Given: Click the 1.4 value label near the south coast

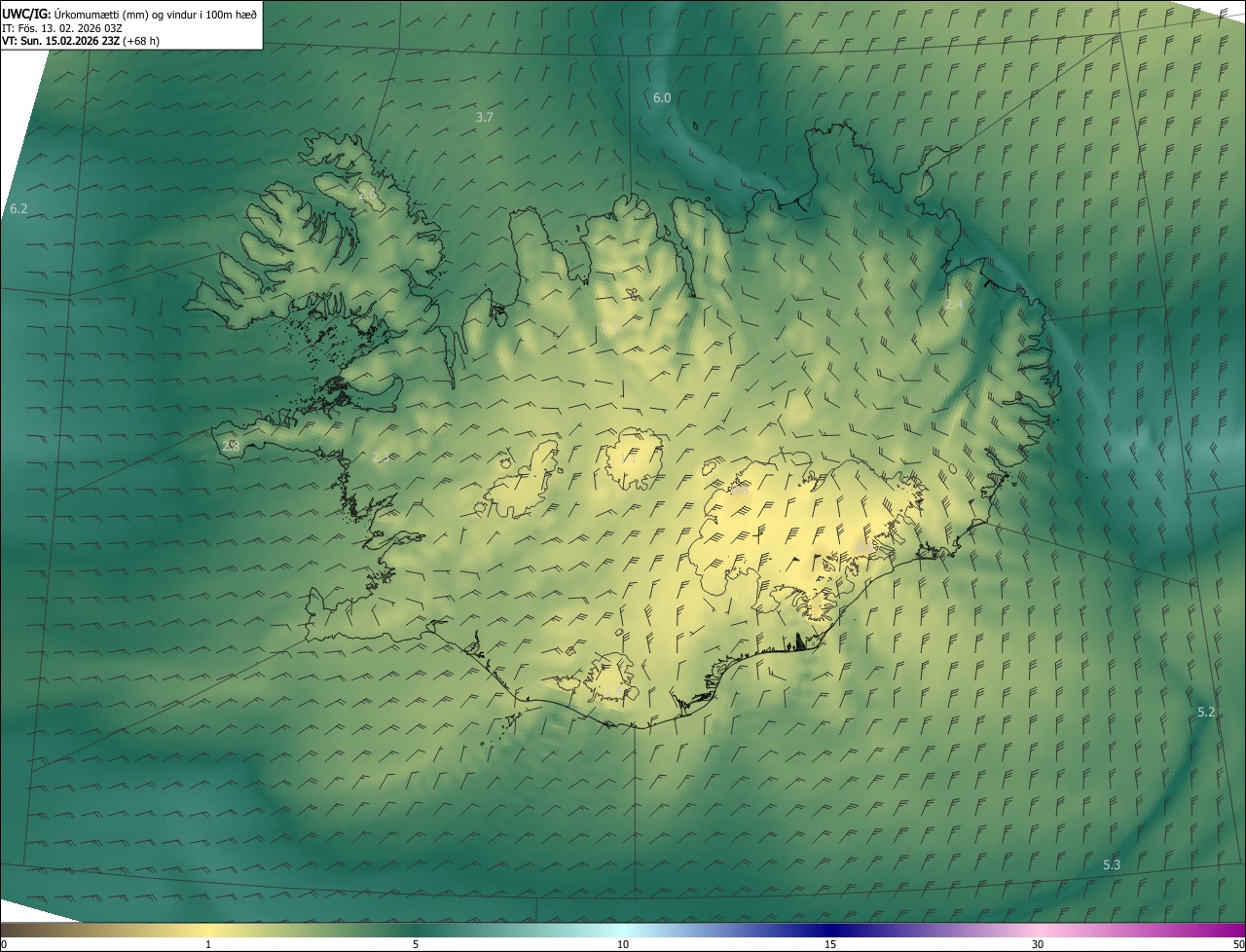Looking at the screenshot, I should 612,691.
